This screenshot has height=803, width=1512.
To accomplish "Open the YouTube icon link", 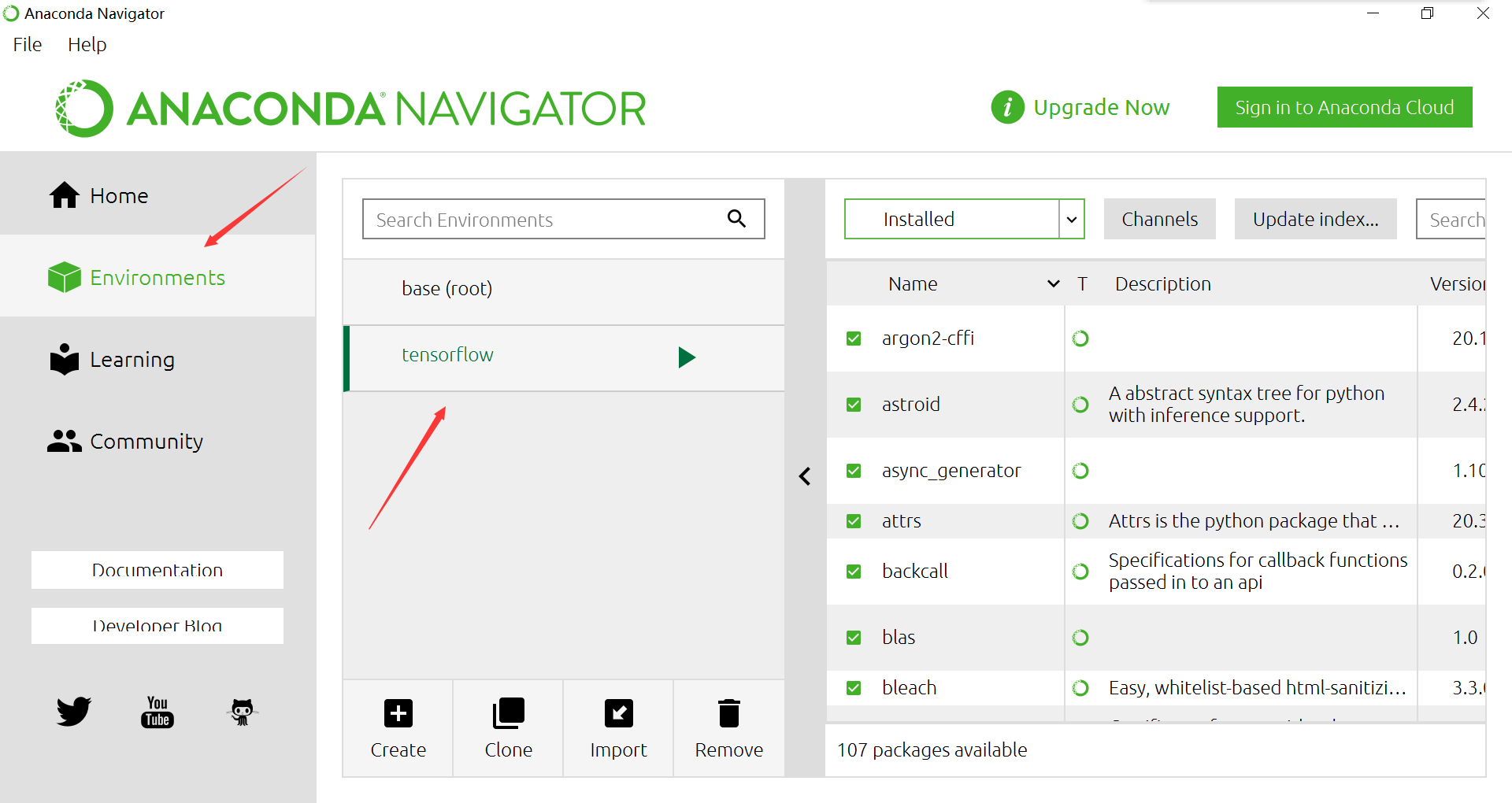I will 157,712.
